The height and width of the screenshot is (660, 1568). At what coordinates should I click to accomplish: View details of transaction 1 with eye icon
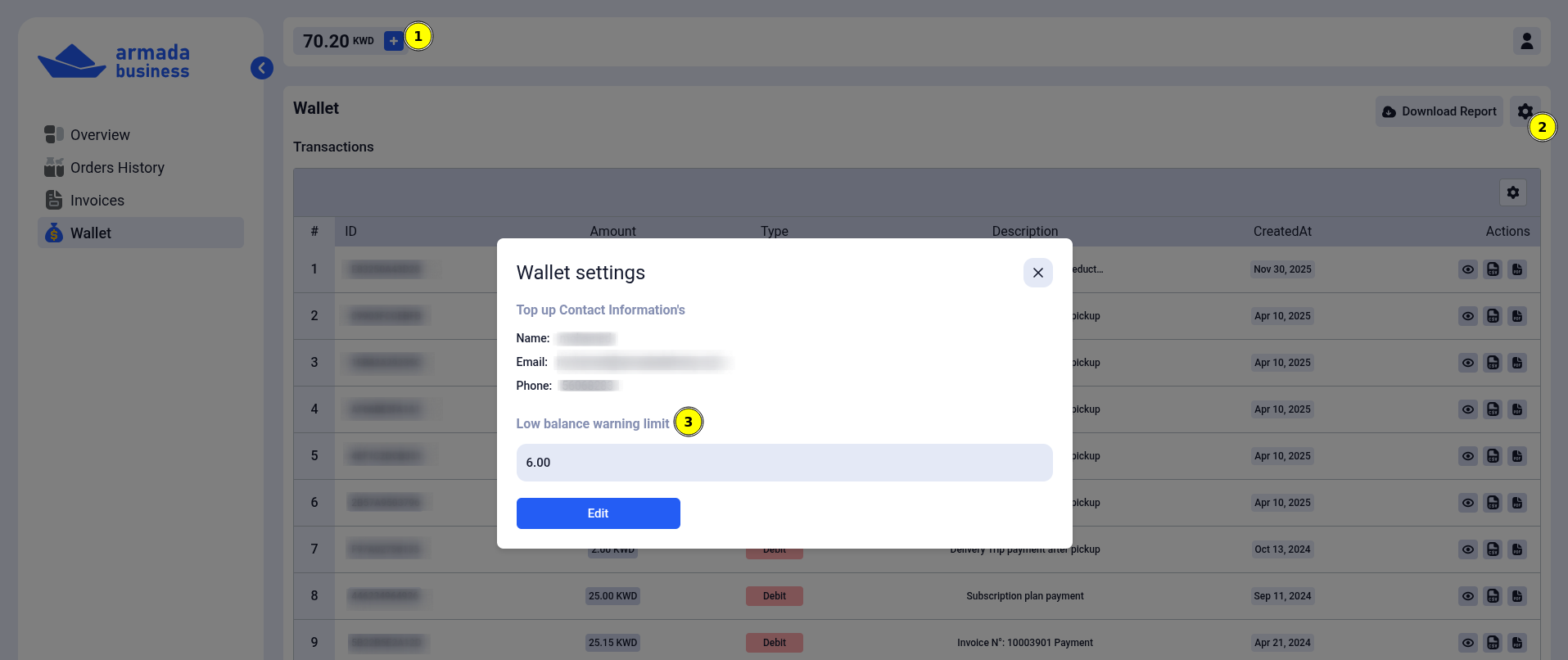click(x=1467, y=269)
